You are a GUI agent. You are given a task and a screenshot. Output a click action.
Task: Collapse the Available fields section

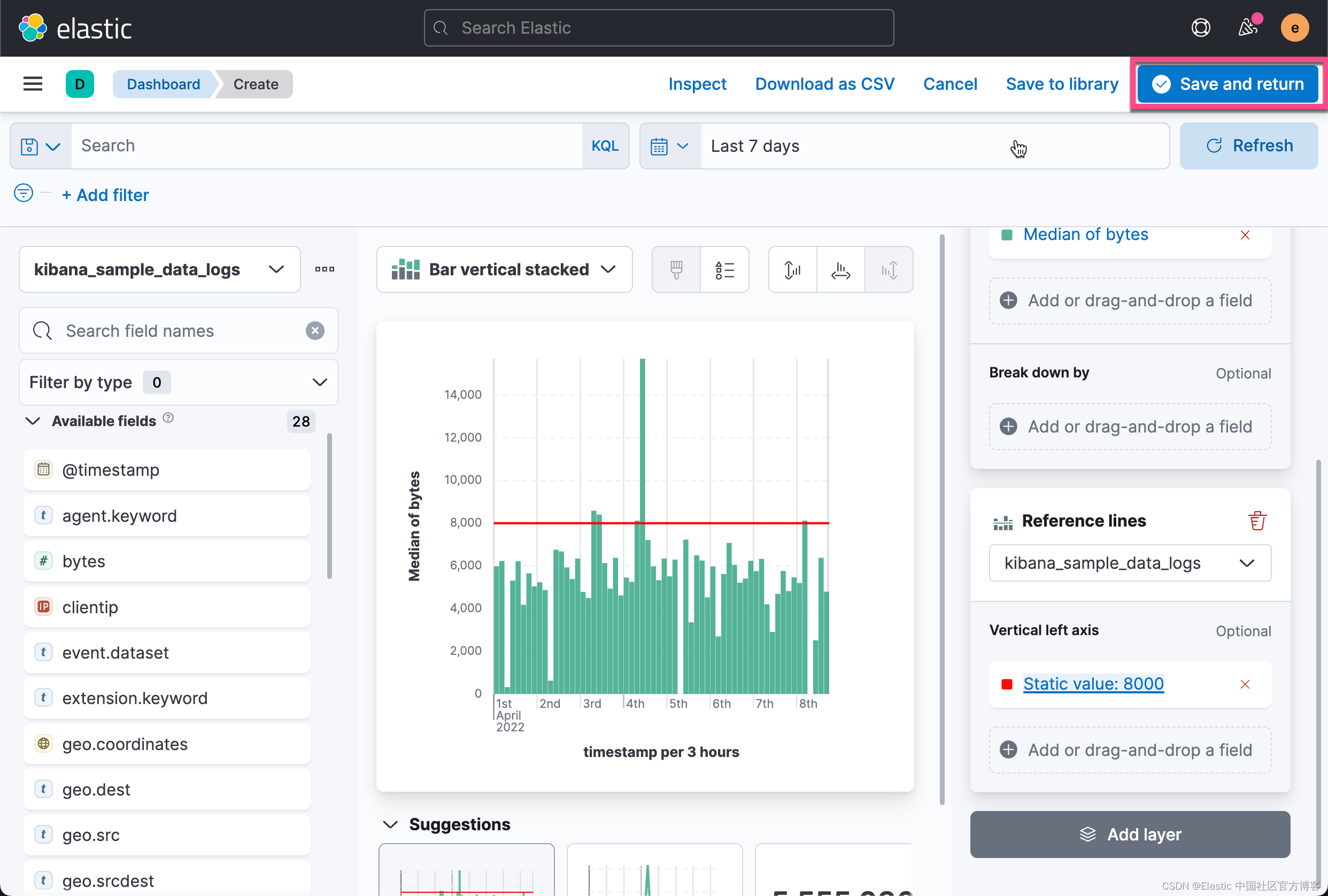coord(33,421)
